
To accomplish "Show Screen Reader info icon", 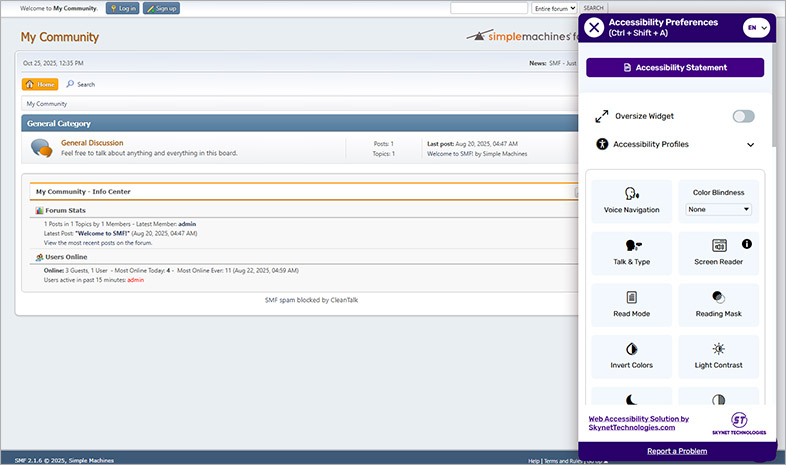I will pos(746,244).
